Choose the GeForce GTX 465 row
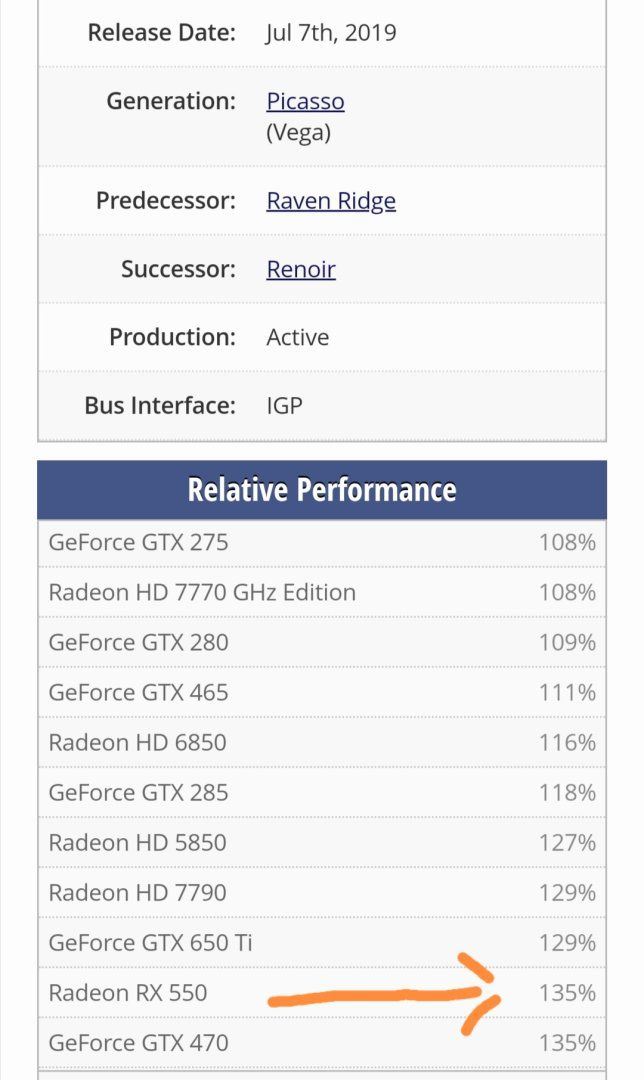644x1080 pixels. point(138,692)
